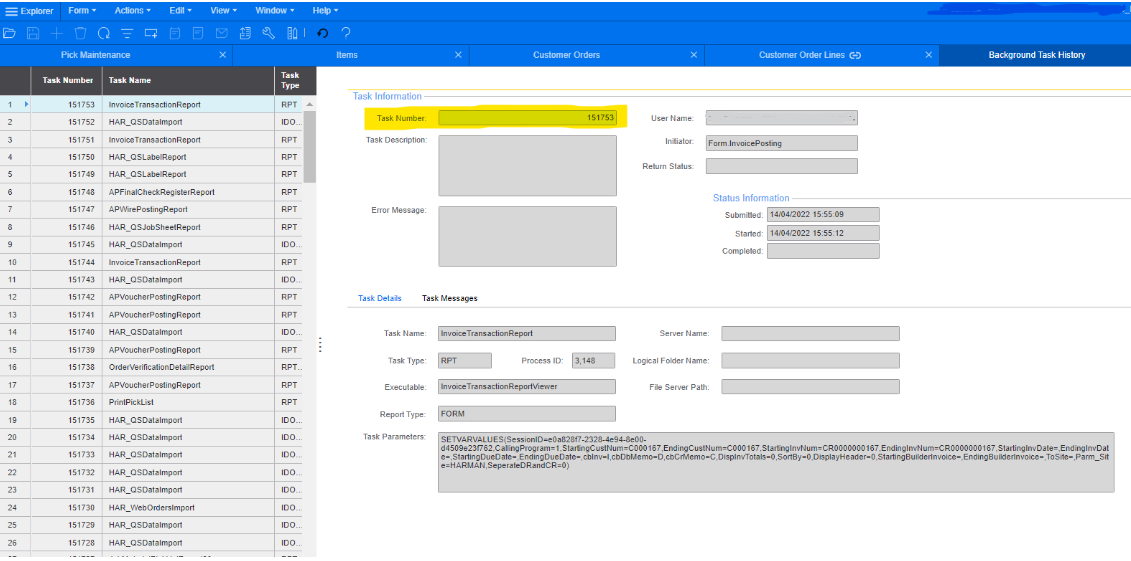Open the Window dropdown menu
The image size is (1131, 561).
pyautogui.click(x=274, y=10)
